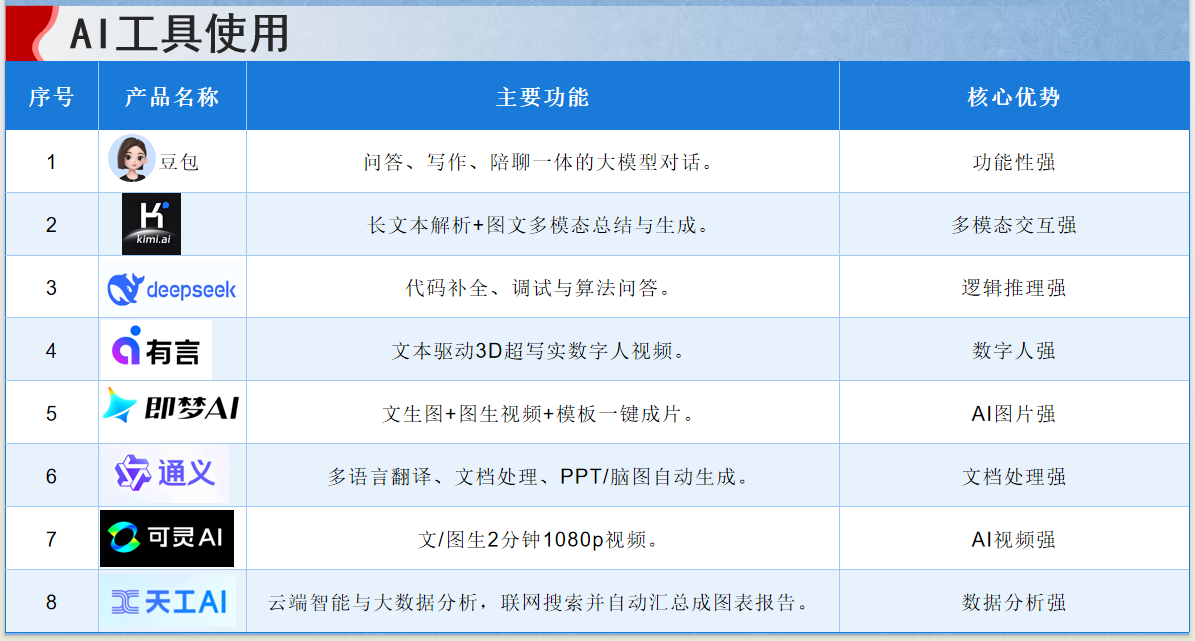Screen dimensions: 1195x641
Task: Click the 数据分析强 cell
Action: 1014,602
